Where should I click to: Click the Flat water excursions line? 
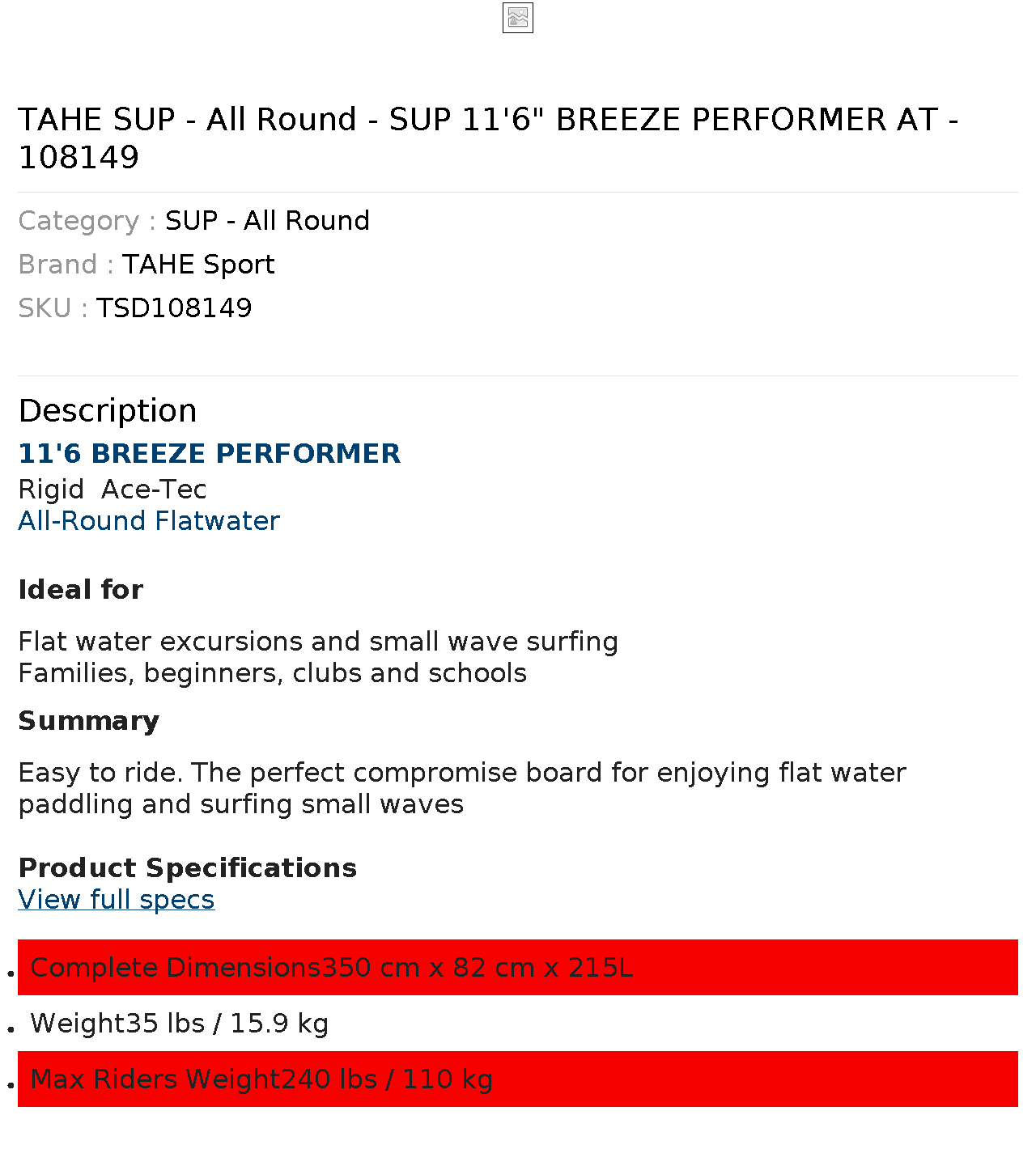[318, 642]
